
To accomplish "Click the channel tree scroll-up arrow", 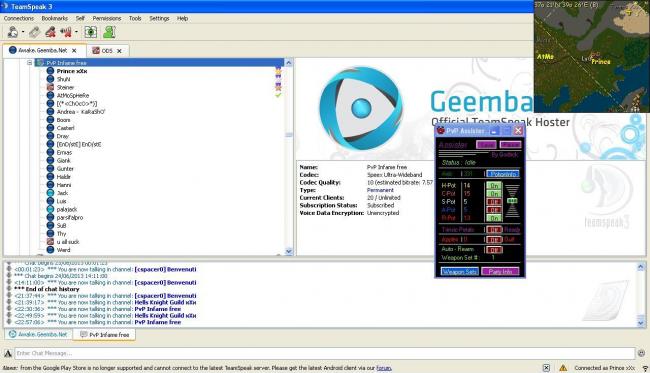I will click(289, 63).
